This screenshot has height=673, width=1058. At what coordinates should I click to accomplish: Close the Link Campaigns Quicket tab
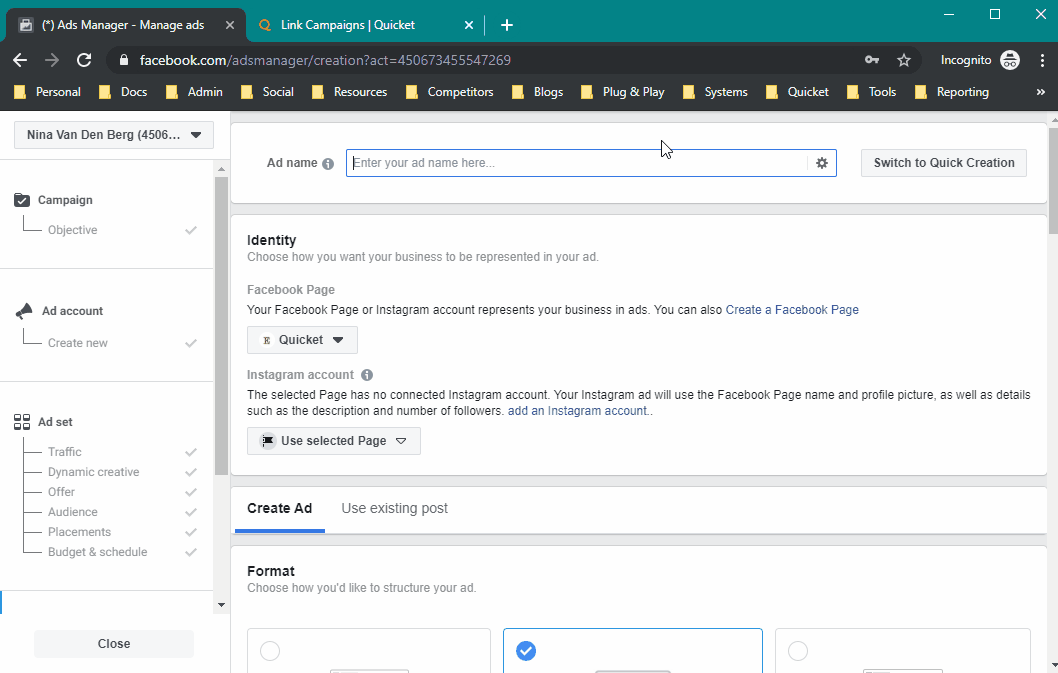pos(469,25)
